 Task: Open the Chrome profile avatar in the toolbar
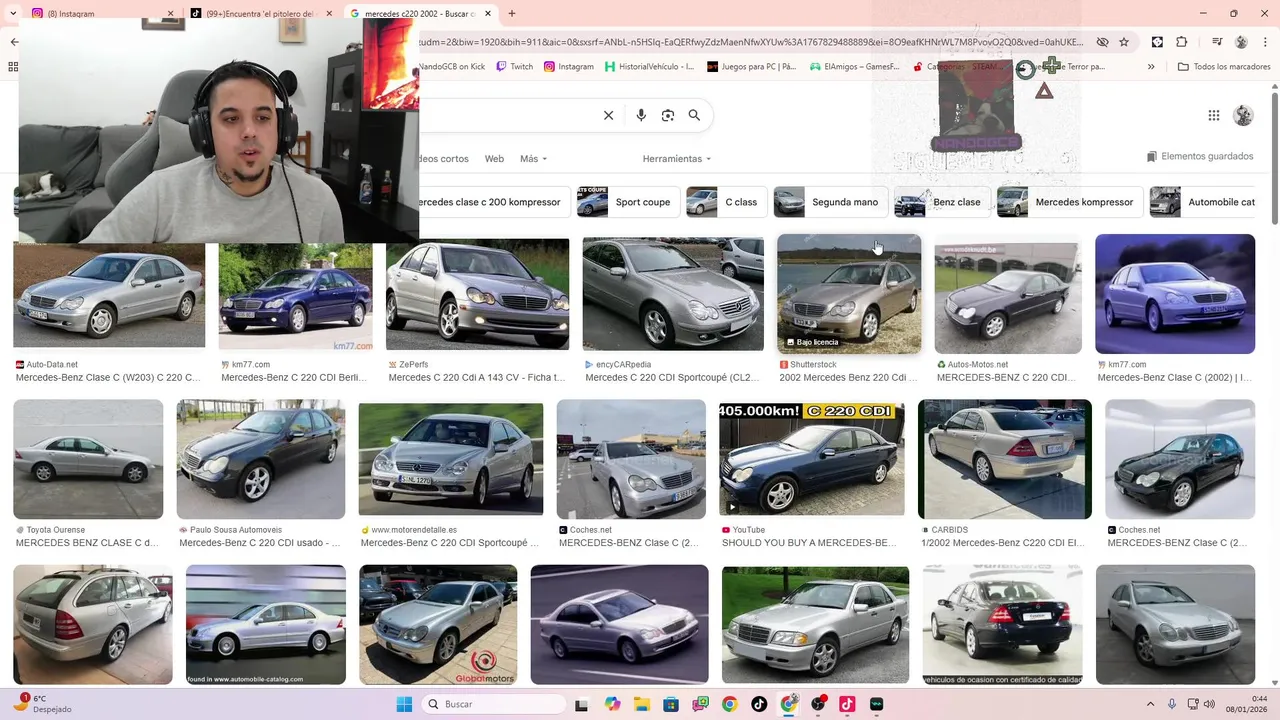[1241, 42]
